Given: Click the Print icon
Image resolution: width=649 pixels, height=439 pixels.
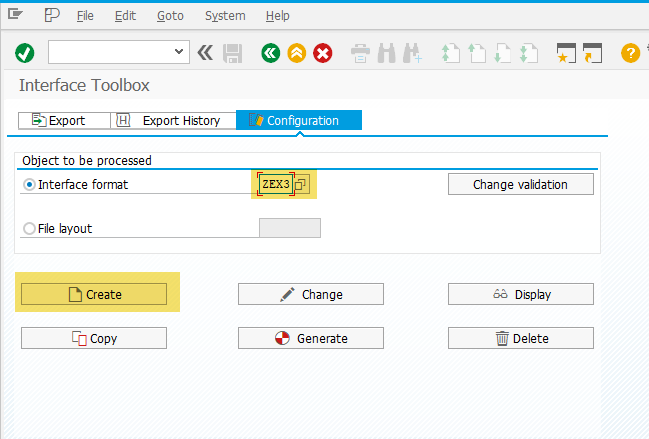Looking at the screenshot, I should 361,53.
